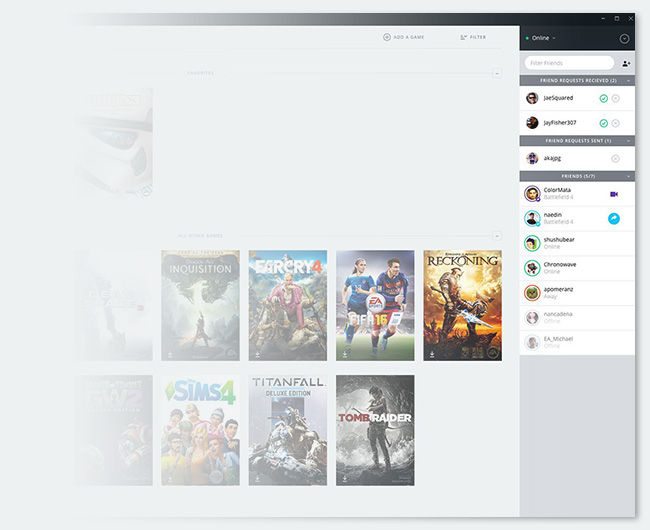Viewport: 650px width, 530px height.
Task: Click download icon on Inquisition tile
Action: [x=170, y=354]
